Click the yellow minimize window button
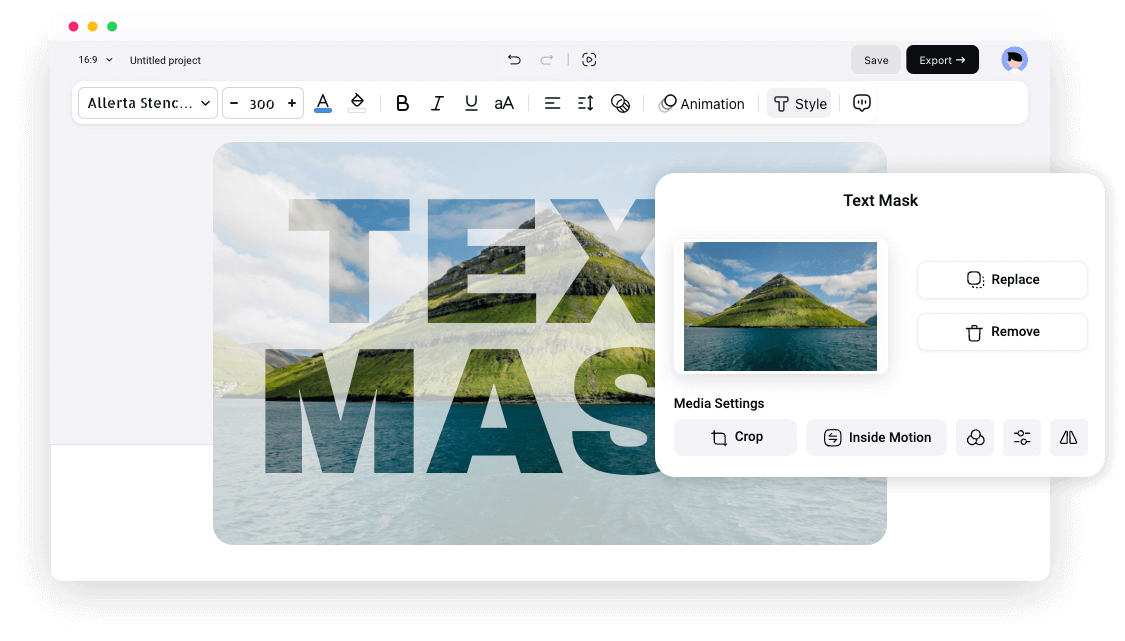The width and height of the screenshot is (1125, 641). click(93, 27)
